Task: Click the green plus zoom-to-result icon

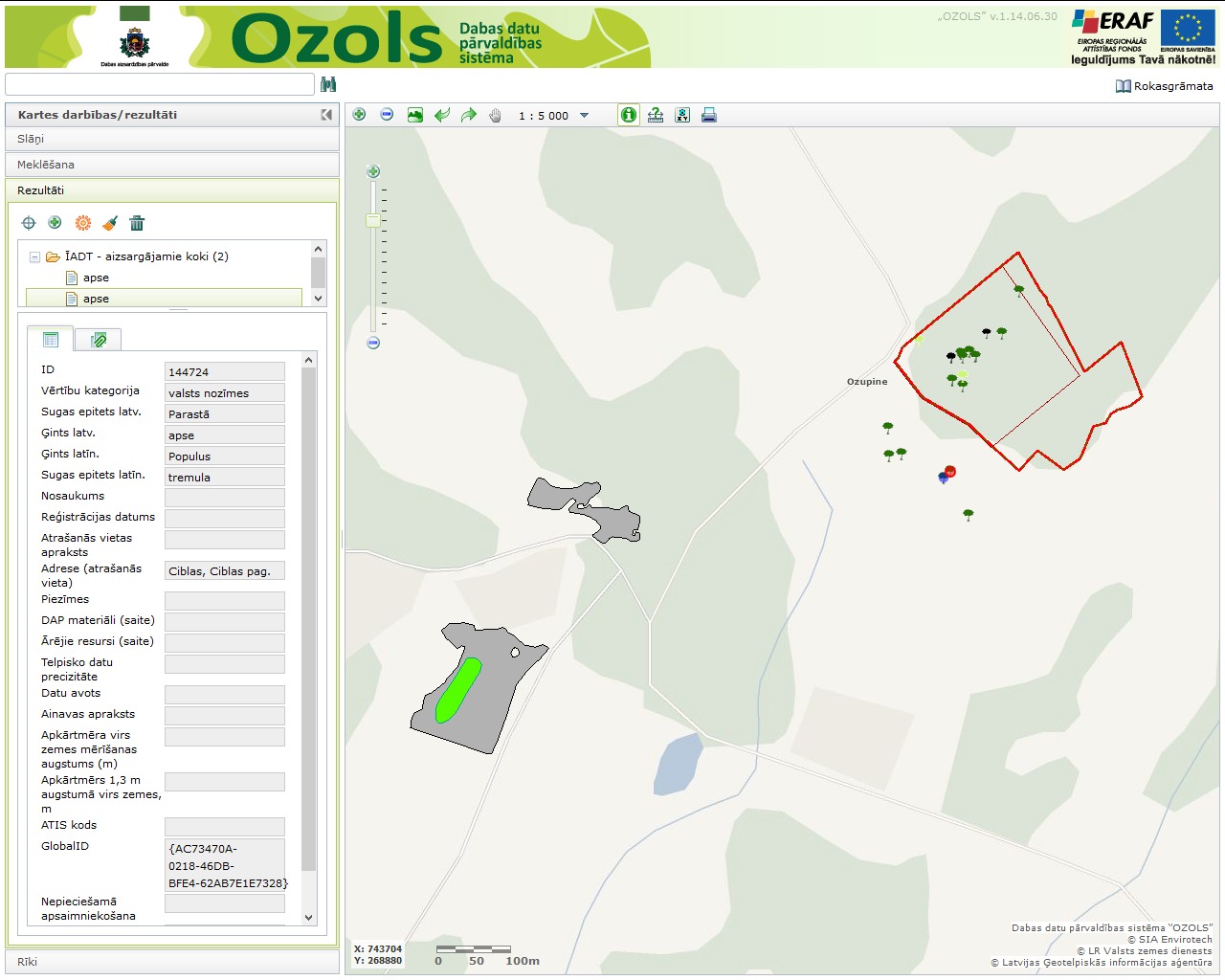Action: click(x=56, y=223)
